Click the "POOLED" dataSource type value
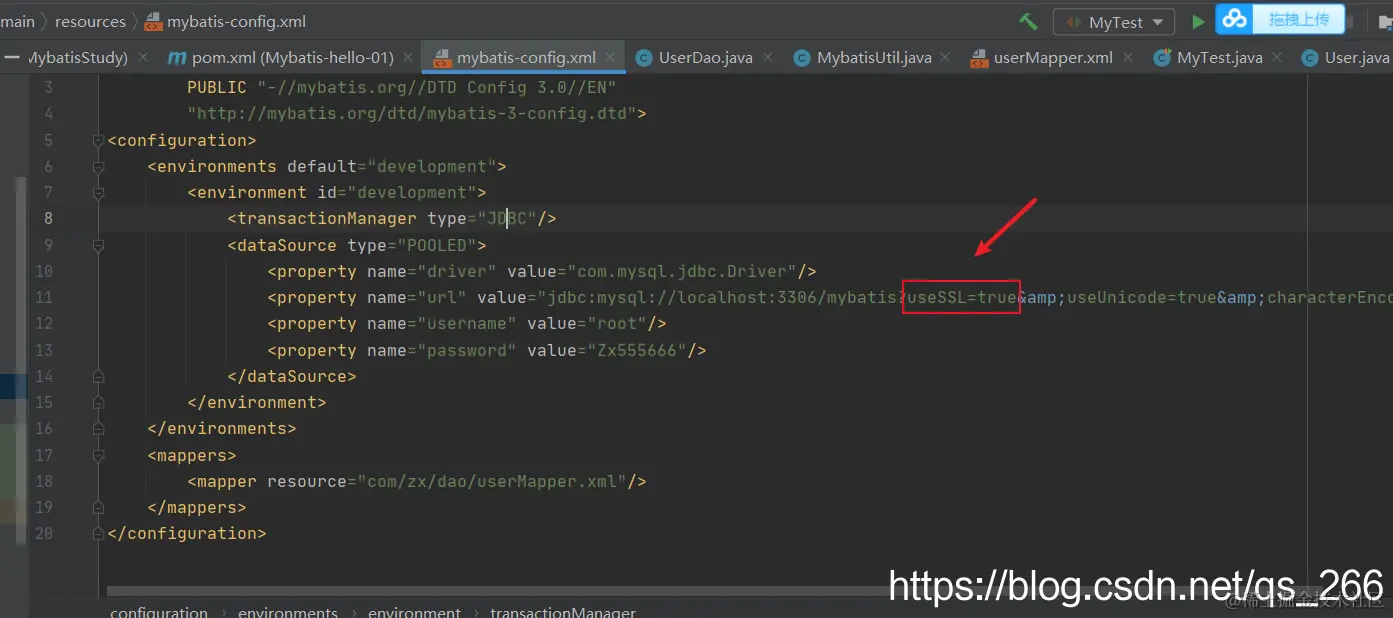Image resolution: width=1393 pixels, height=618 pixels. [437, 245]
